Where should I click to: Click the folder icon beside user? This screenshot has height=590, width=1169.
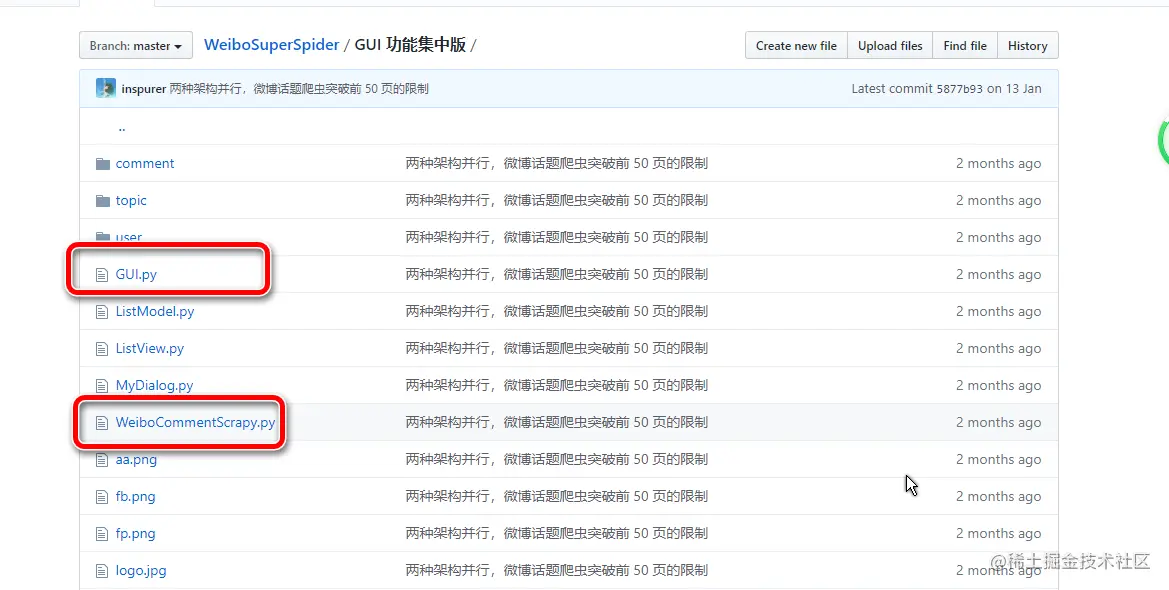pyautogui.click(x=103, y=237)
